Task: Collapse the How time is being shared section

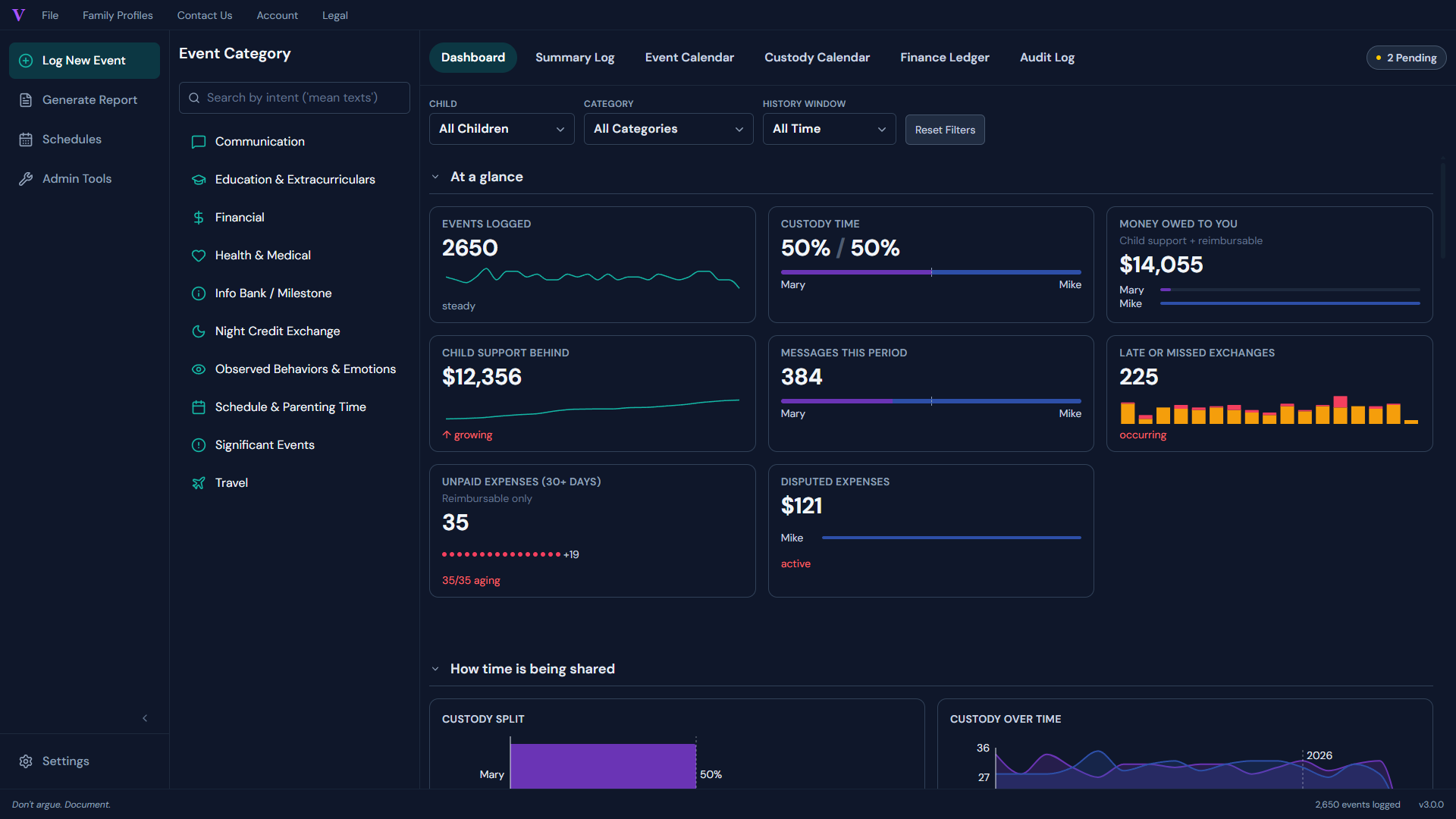Action: click(x=435, y=669)
